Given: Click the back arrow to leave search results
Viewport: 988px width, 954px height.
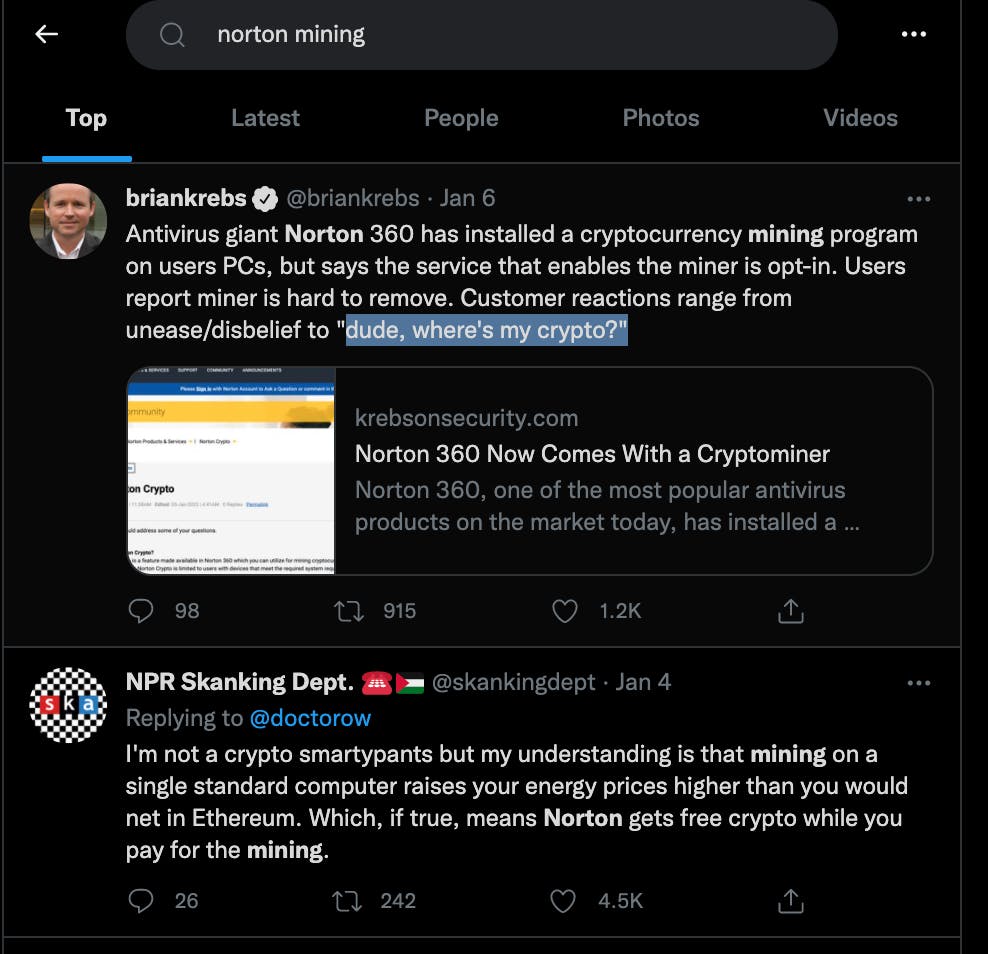Looking at the screenshot, I should (46, 34).
